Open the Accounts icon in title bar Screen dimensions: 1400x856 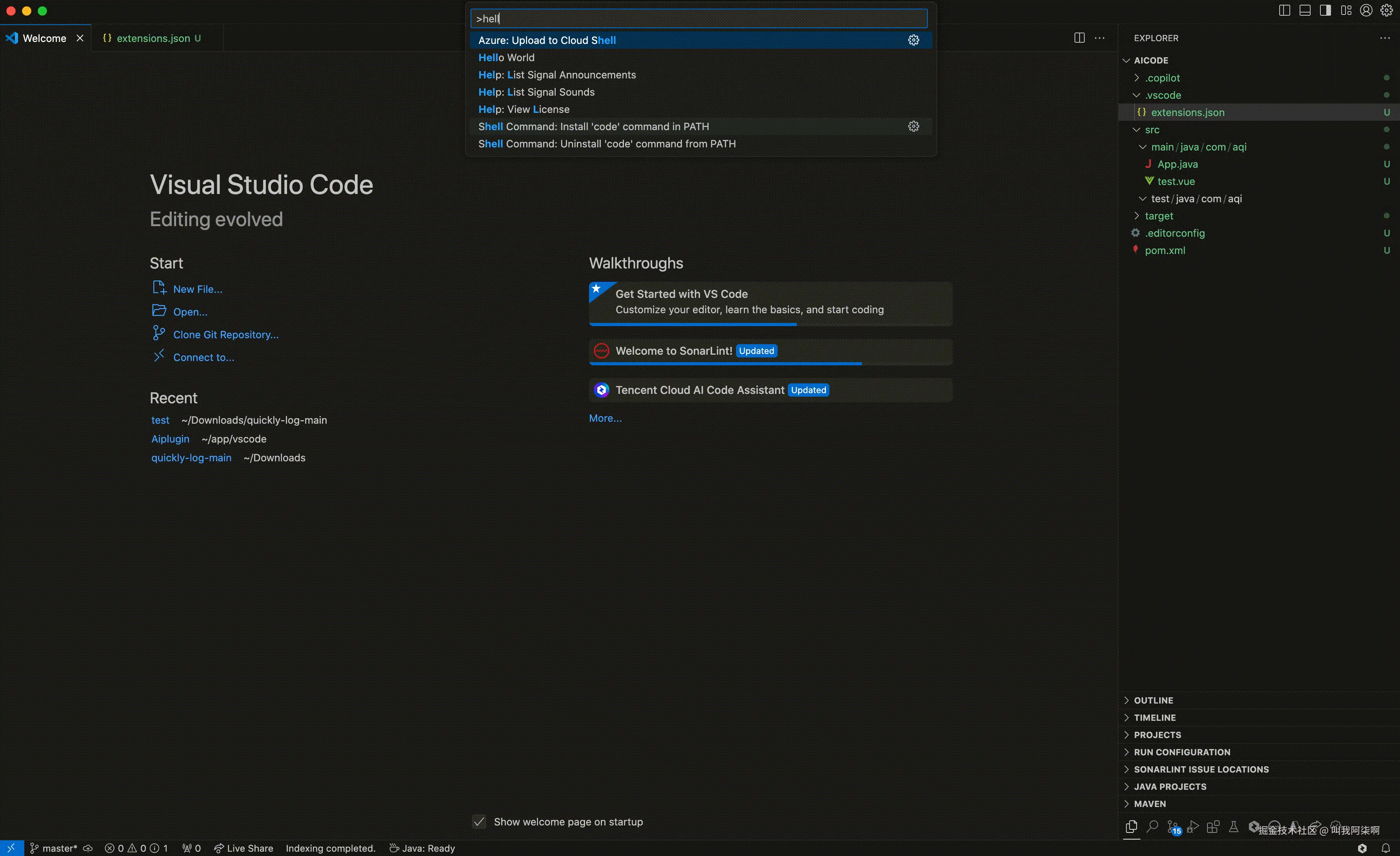[x=1367, y=10]
